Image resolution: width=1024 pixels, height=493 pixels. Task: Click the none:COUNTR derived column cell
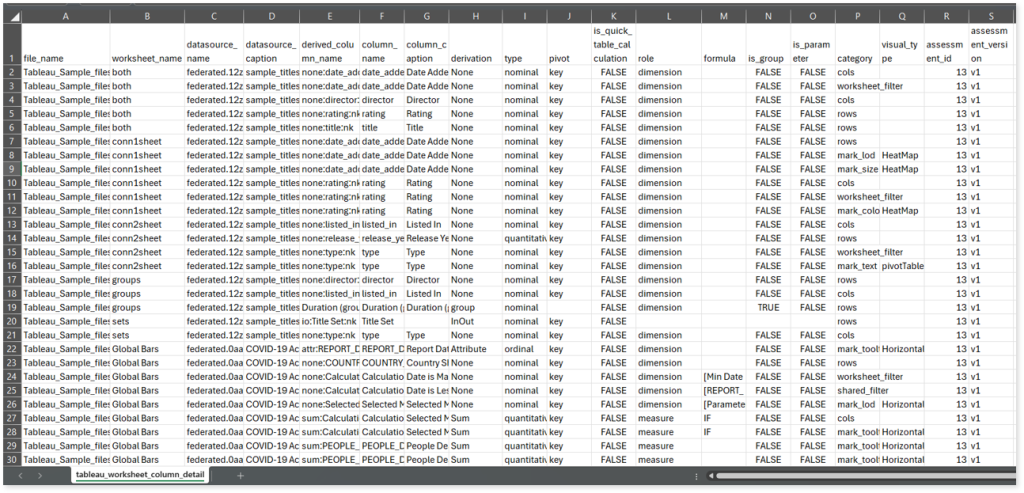pos(329,363)
